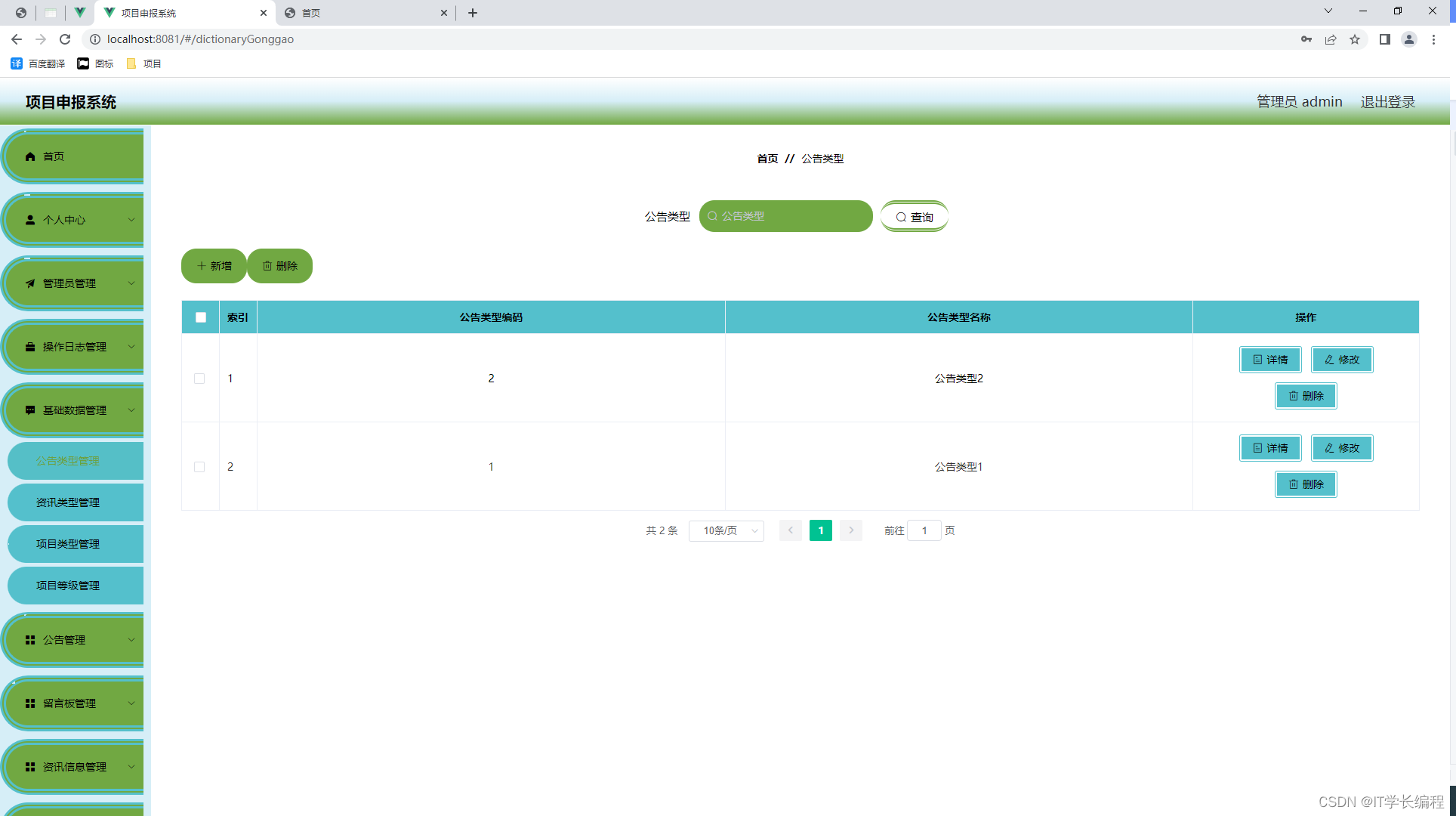This screenshot has height=816, width=1456.
Task: Open the browser profile avatar
Action: point(1409,39)
